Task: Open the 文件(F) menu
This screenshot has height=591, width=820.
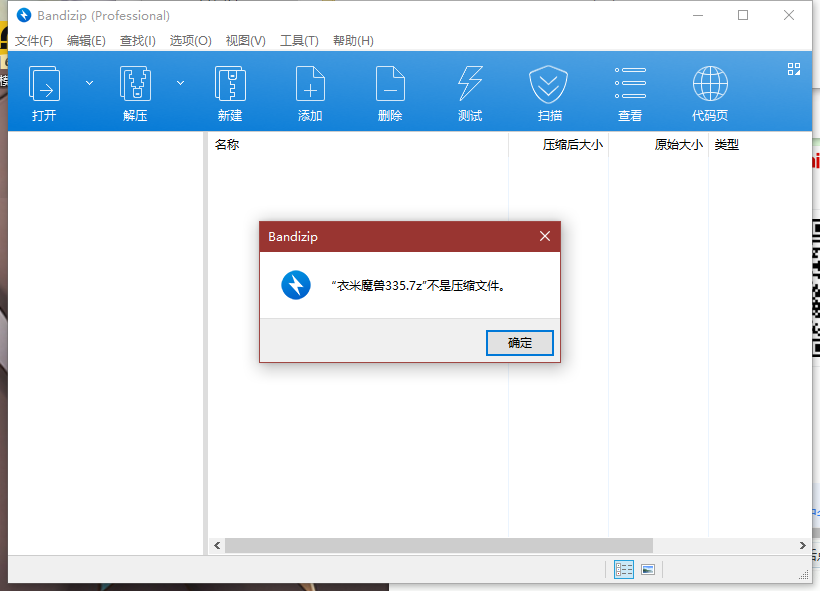Action: point(33,41)
